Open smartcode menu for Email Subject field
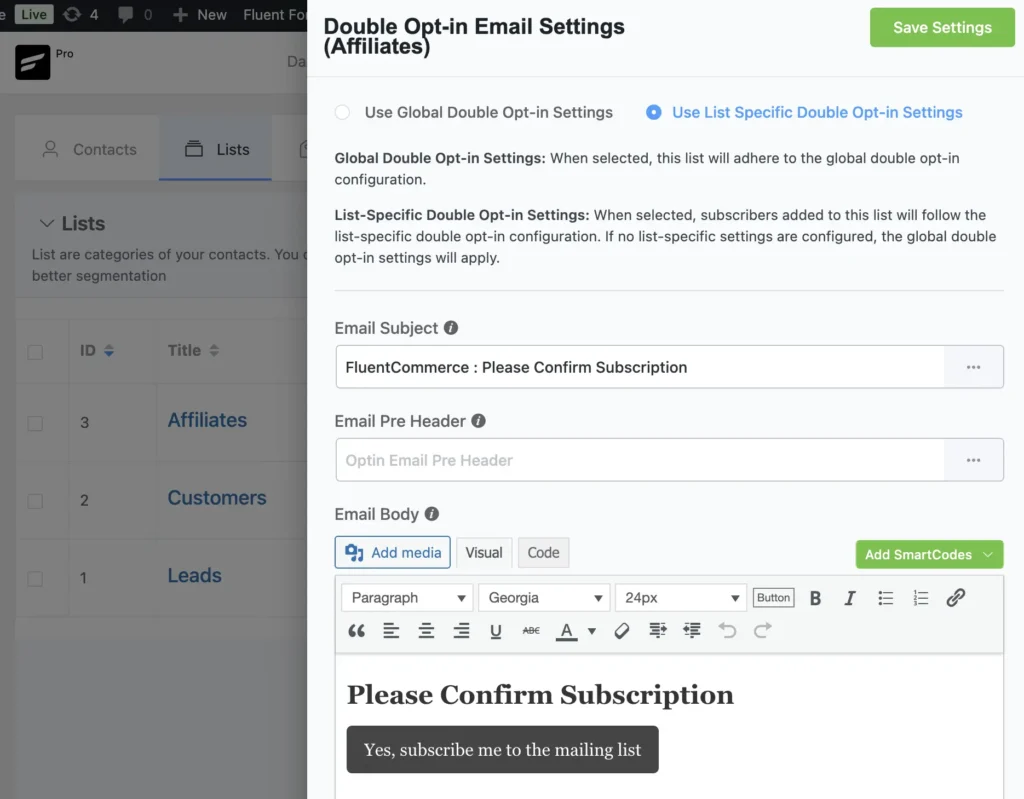Viewport: 1024px width, 799px height. [x=974, y=367]
